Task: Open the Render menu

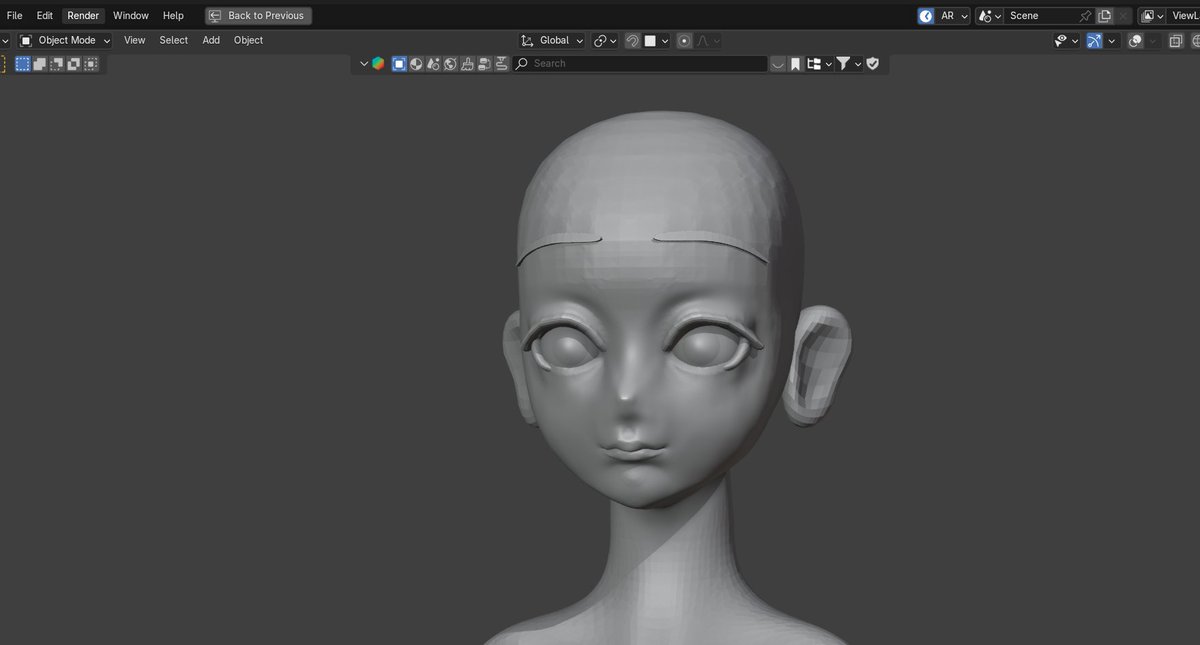Action: tap(83, 15)
